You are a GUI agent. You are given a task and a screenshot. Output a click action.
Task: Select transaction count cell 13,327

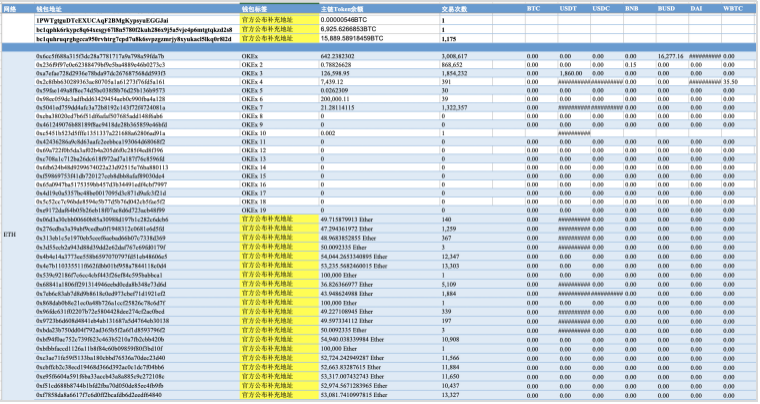tap(450, 395)
